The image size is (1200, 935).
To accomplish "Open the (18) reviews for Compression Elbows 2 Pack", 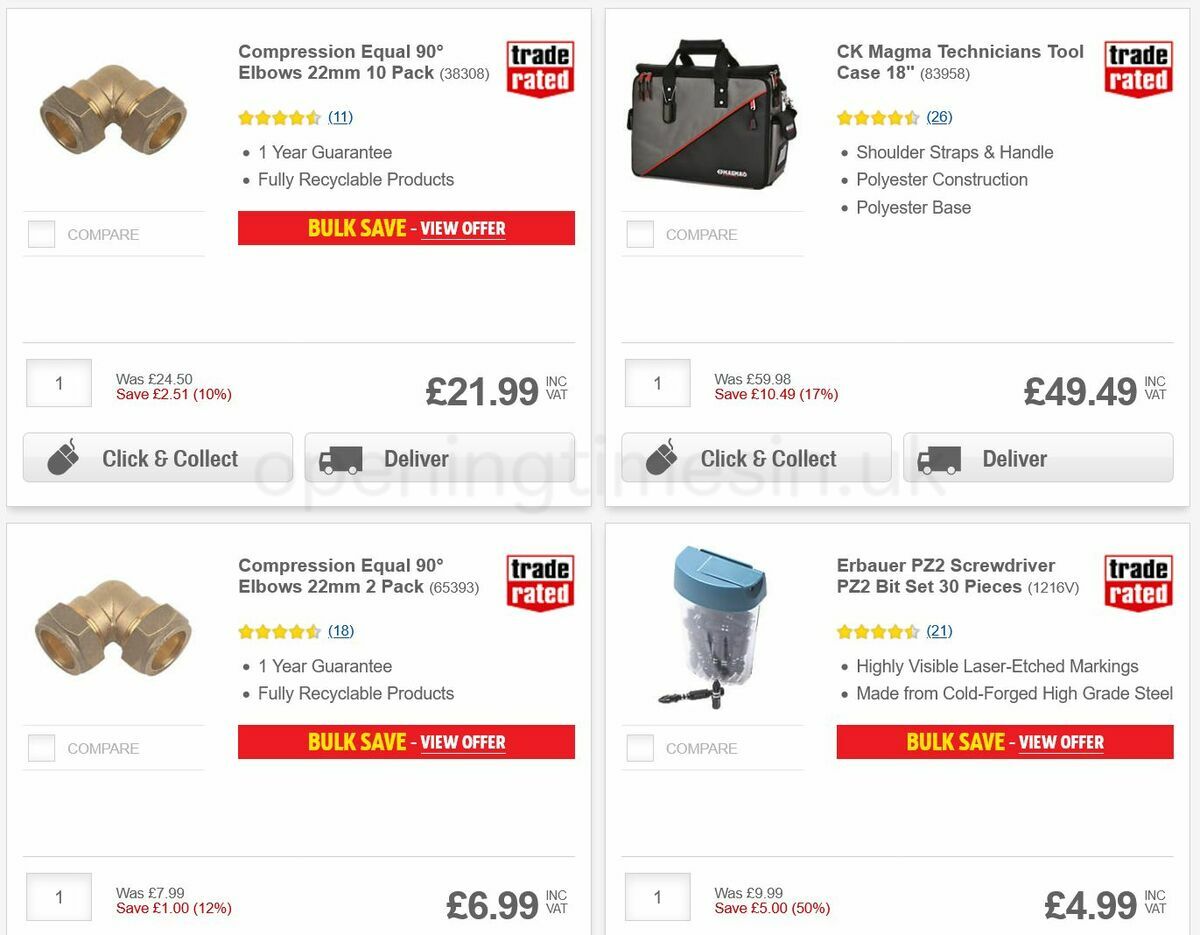I will [340, 631].
